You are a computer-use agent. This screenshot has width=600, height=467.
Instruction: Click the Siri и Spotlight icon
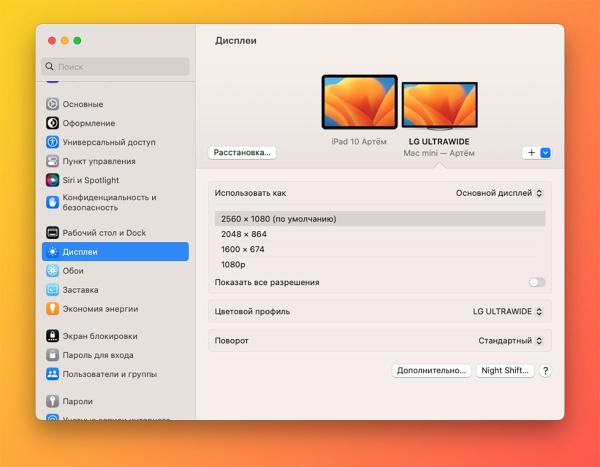[52, 180]
